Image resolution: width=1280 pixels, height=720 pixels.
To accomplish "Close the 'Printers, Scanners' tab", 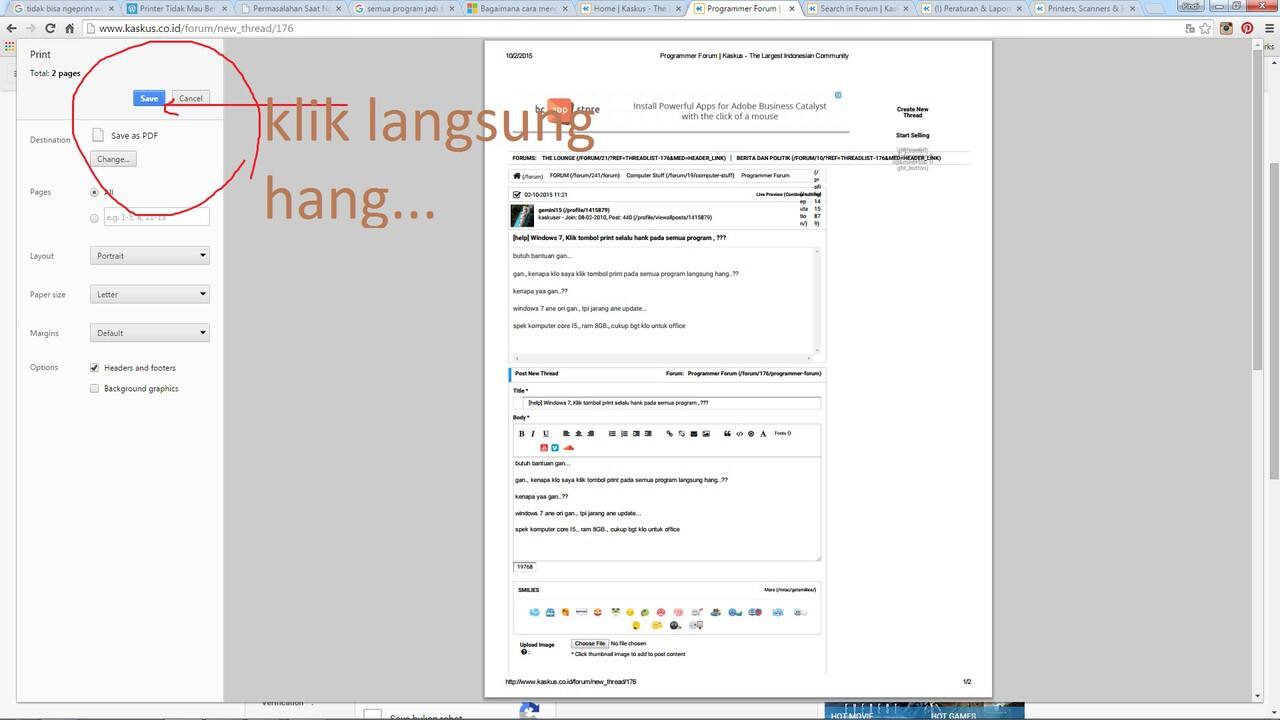I will (x=1131, y=8).
